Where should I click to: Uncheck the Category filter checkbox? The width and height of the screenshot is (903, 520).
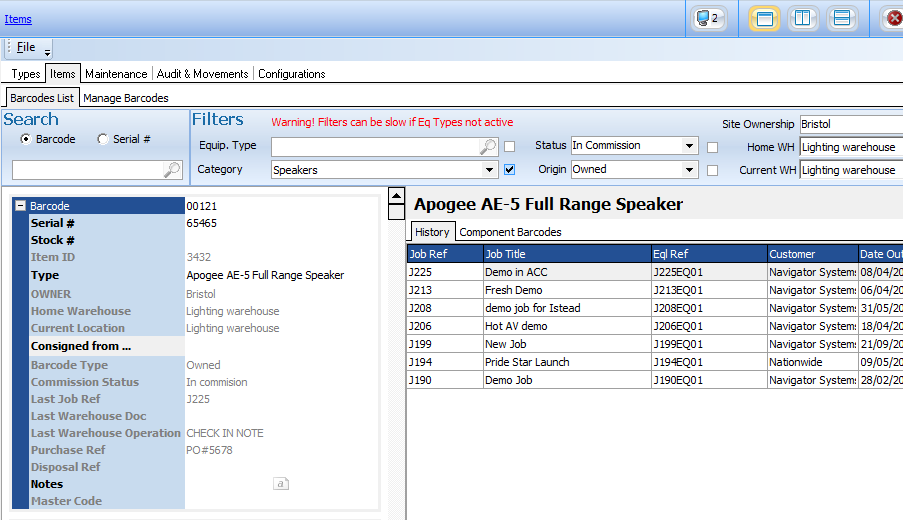coord(509,170)
